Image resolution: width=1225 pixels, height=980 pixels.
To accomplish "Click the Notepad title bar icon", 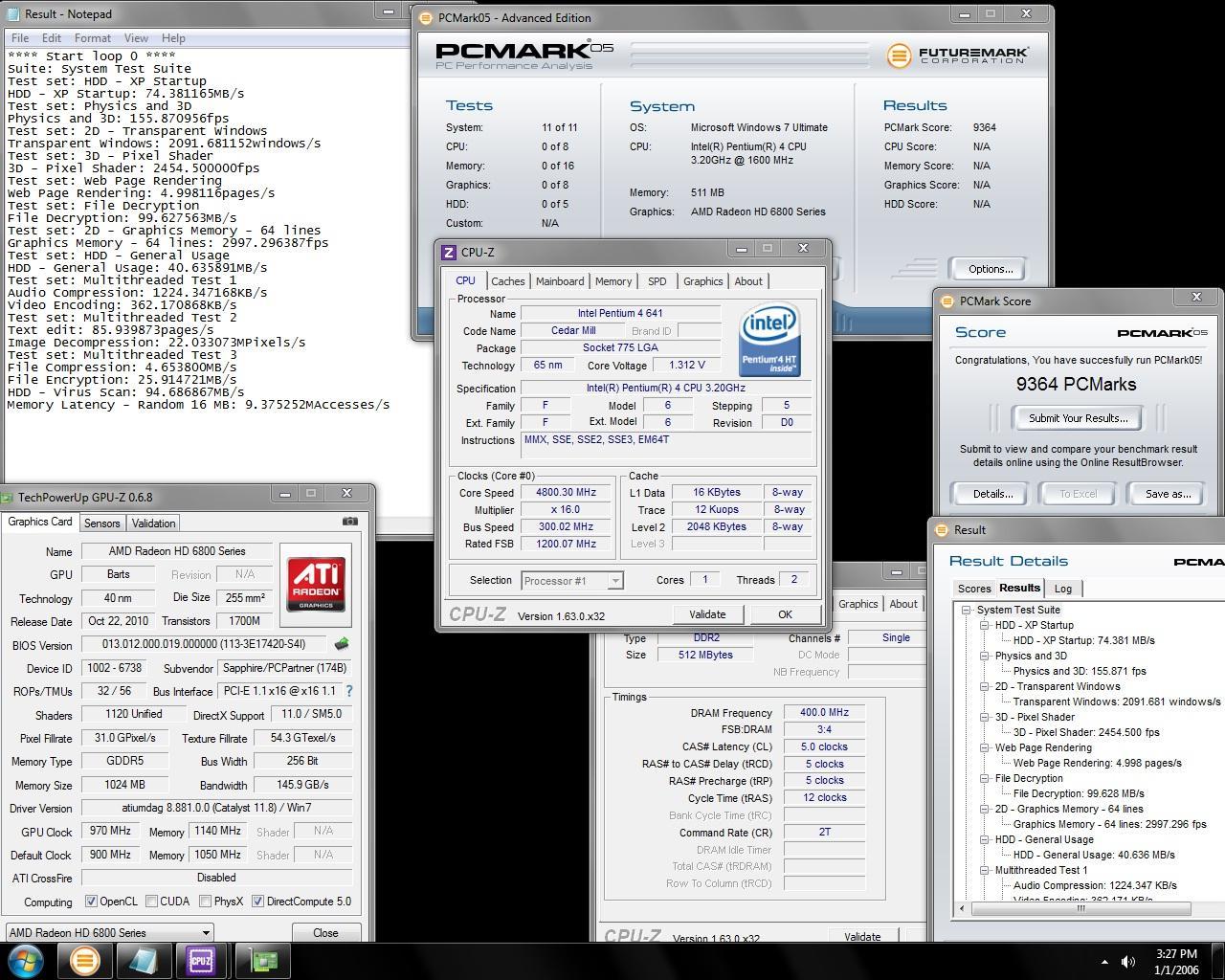I will coord(12,14).
